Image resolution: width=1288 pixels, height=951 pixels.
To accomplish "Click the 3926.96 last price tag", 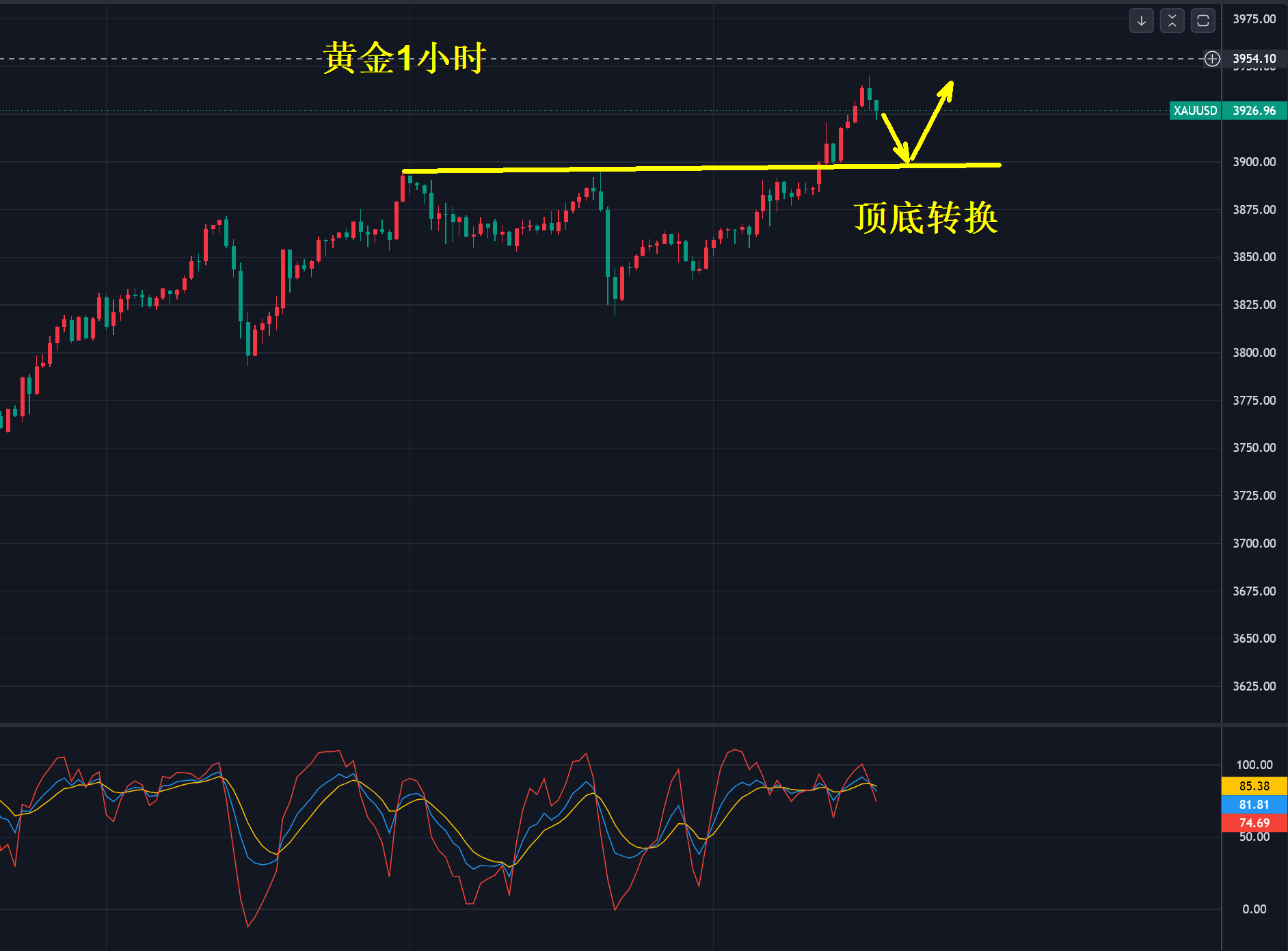I will (x=1255, y=111).
